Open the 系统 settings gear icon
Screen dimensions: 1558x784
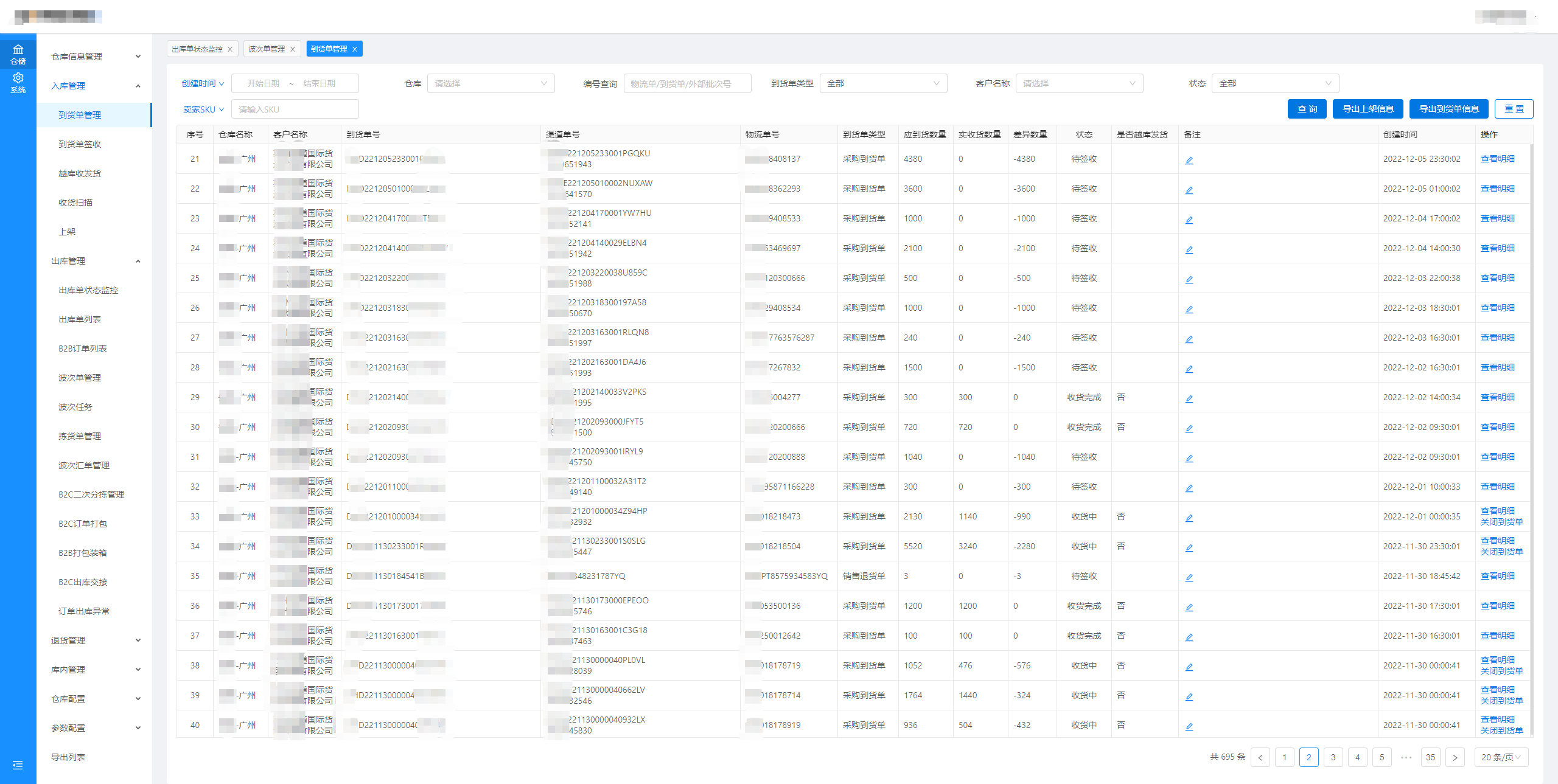tap(18, 83)
